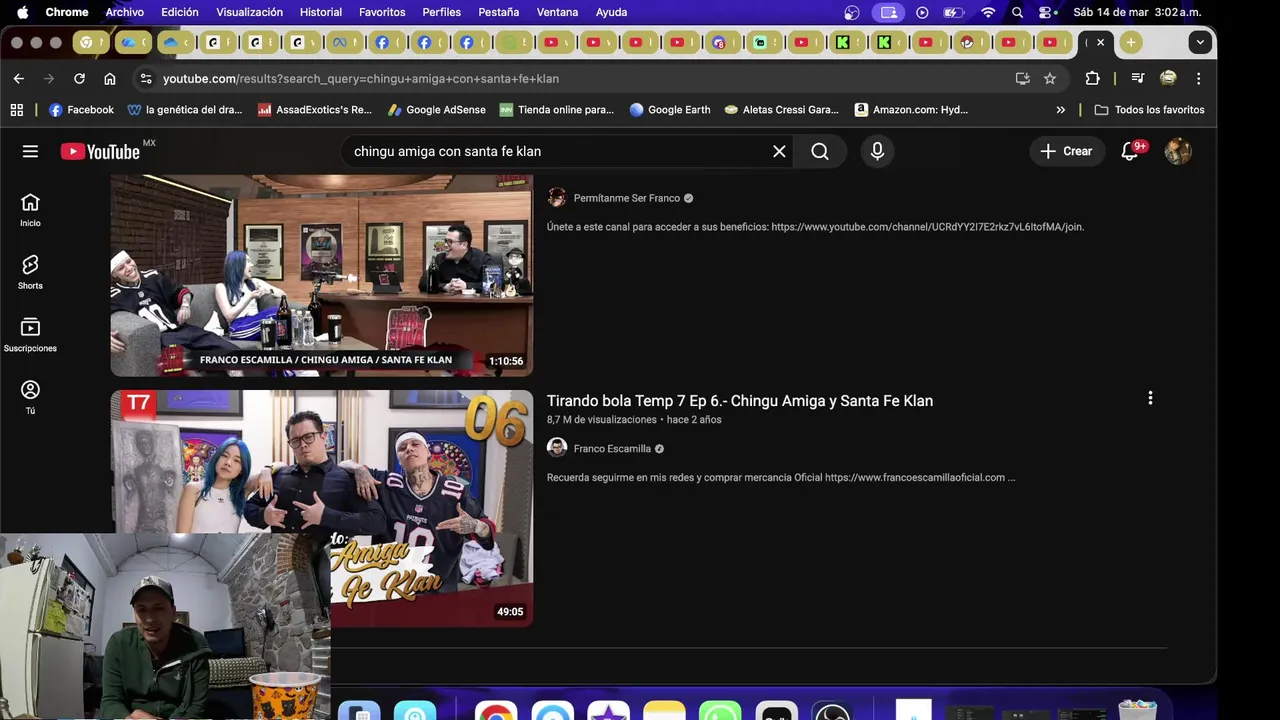1280x720 pixels.
Task: Open the Todos los favoritos folder
Action: 1149,110
